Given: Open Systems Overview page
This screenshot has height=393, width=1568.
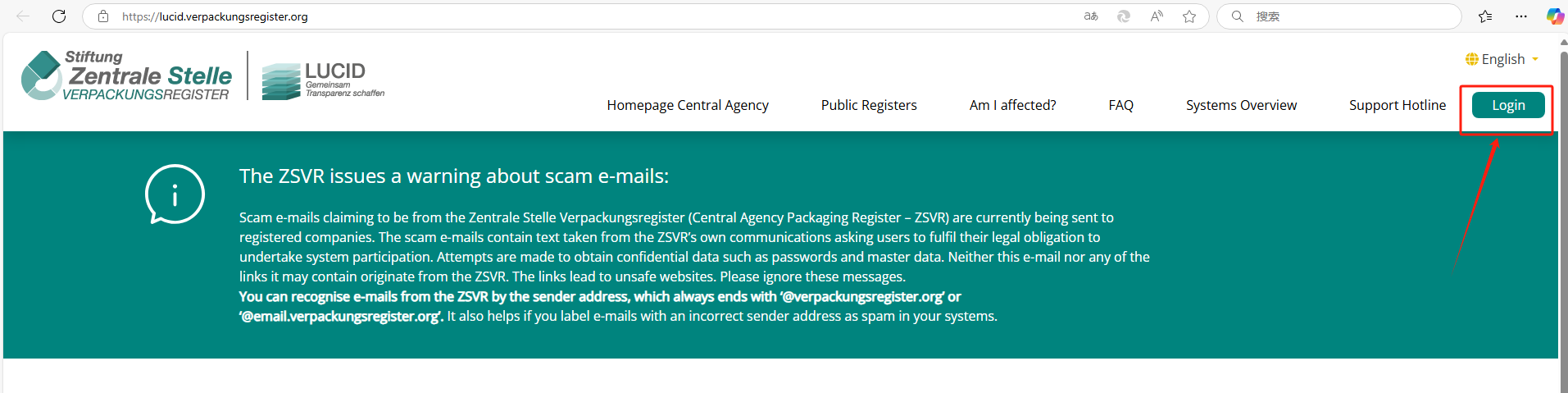Looking at the screenshot, I should pyautogui.click(x=1241, y=105).
